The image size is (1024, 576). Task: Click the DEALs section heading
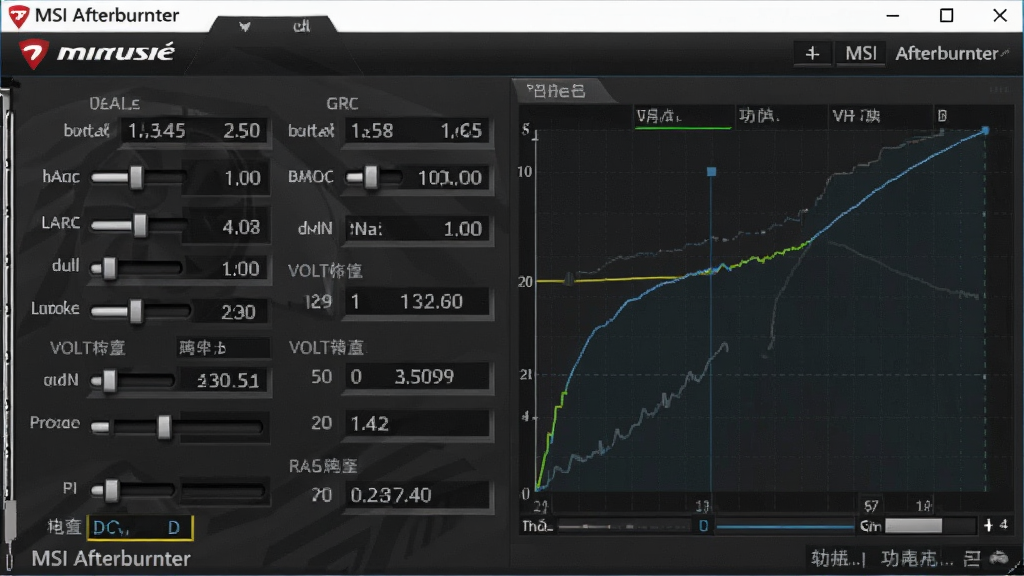coord(114,104)
